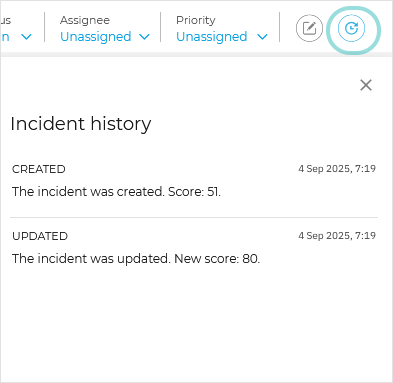
Task: Click the CREATED timestamp 4 Sep 2025, 7:19
Action: pos(337,169)
